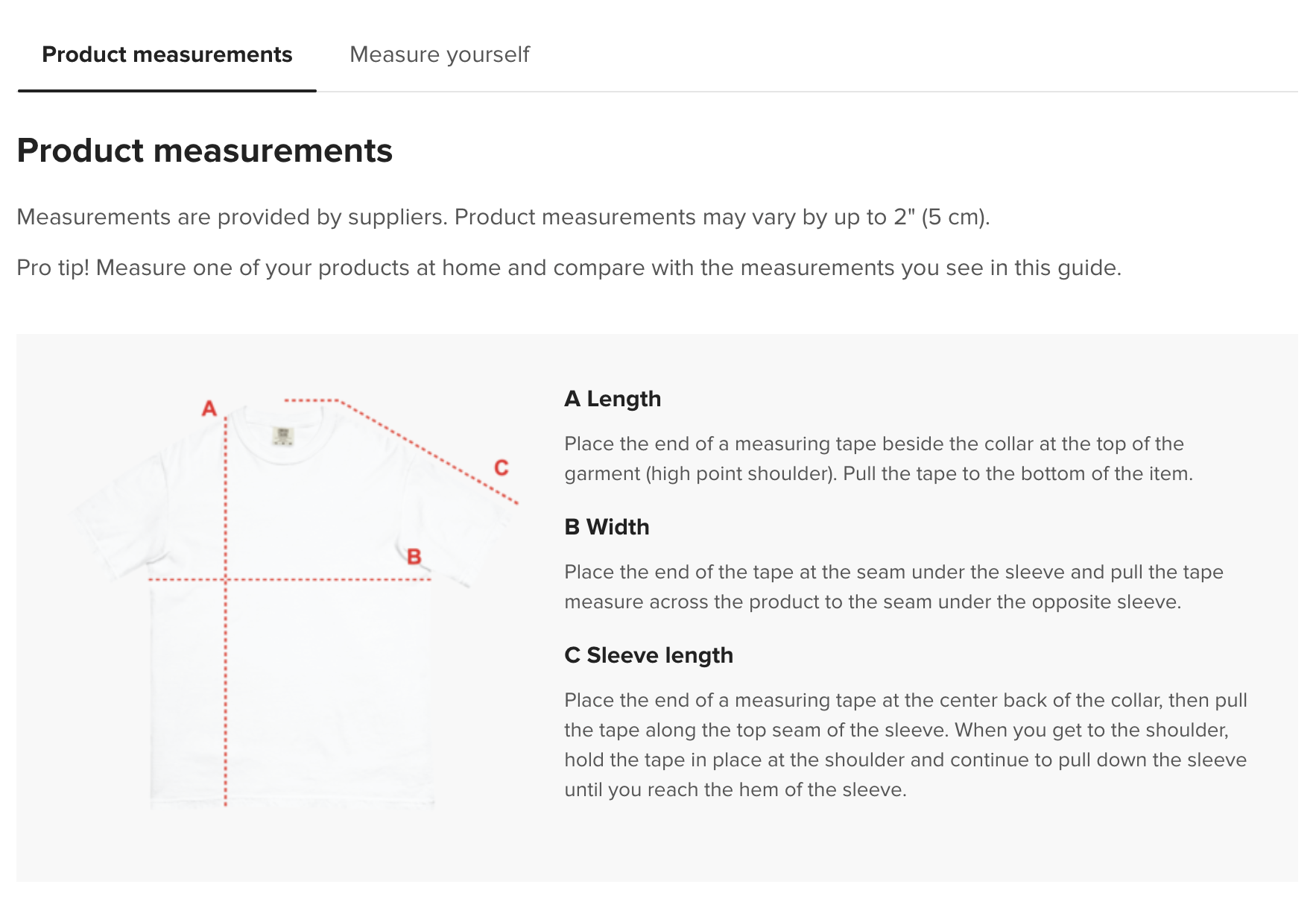Image resolution: width=1316 pixels, height=902 pixels.
Task: Click the sleeve length instructions paragraph
Action: coord(905,745)
